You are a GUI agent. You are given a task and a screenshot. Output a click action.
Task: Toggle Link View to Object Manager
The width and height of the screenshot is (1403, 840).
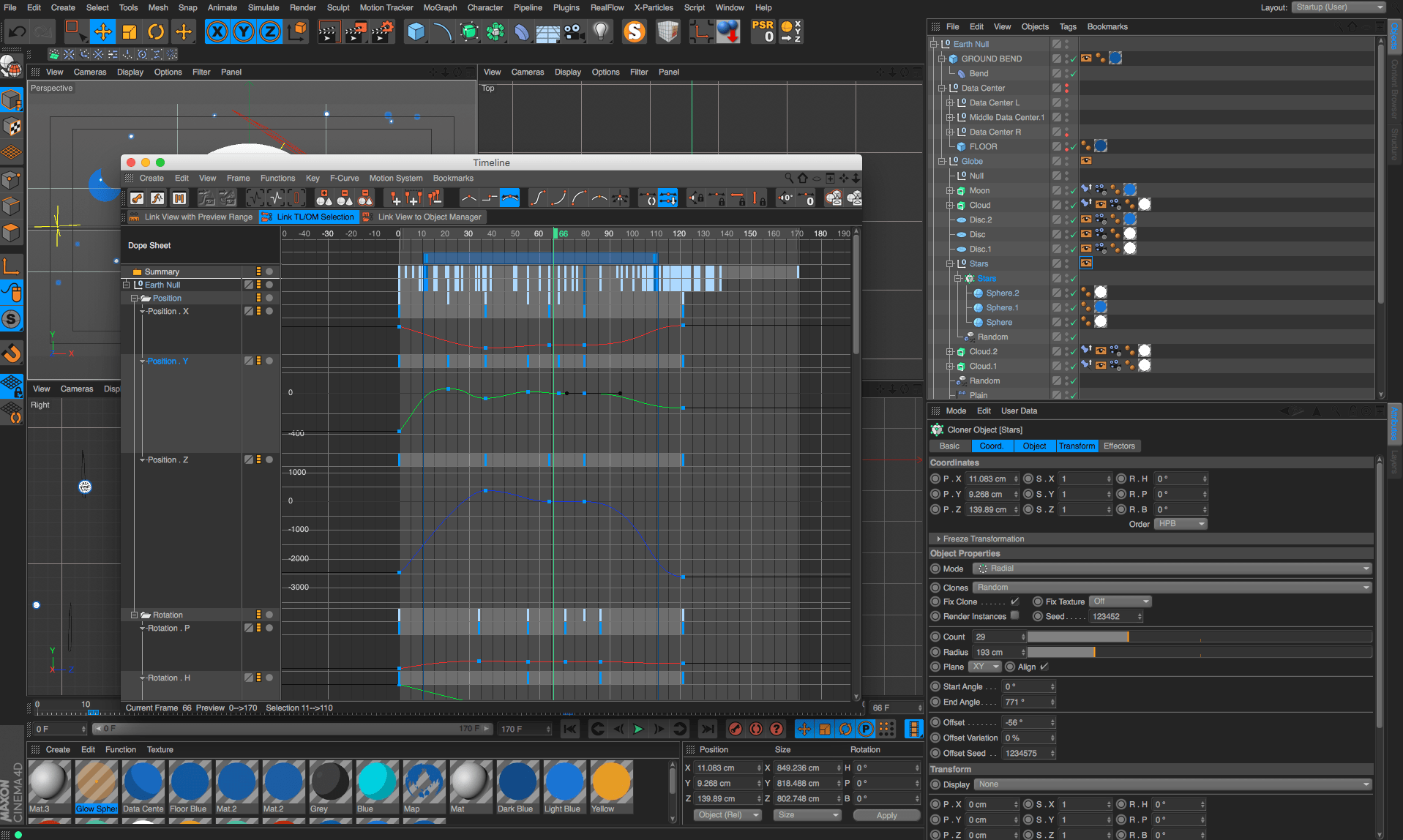point(422,217)
